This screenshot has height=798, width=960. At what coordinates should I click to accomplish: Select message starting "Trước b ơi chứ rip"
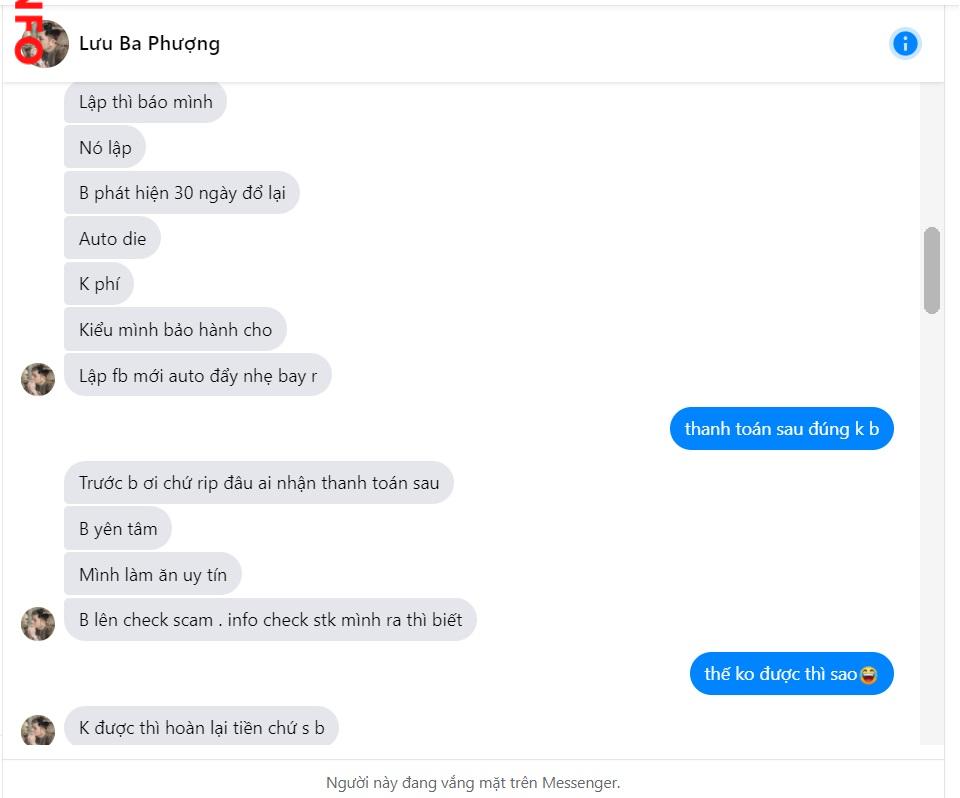[x=259, y=483]
